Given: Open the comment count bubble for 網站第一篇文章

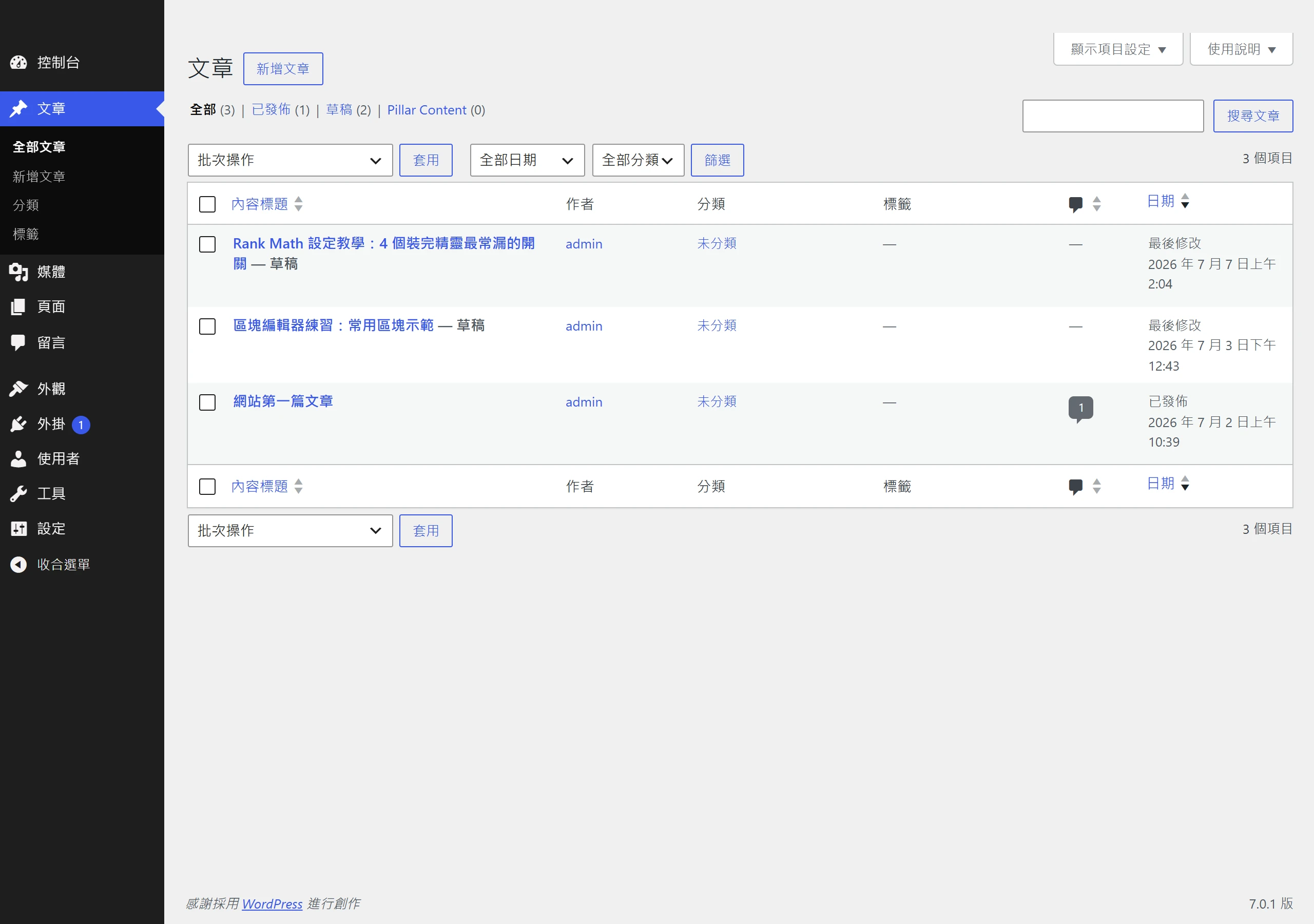Looking at the screenshot, I should [1080, 409].
